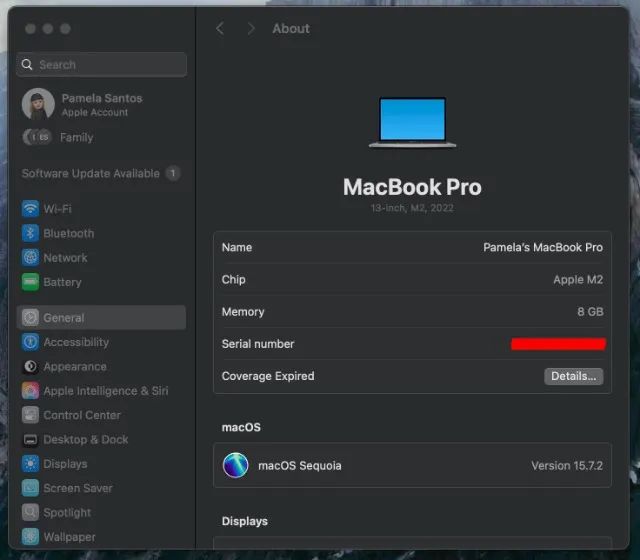Screen dimensions: 640x560
Task: Open Family sharing settings
Action: pos(76,138)
